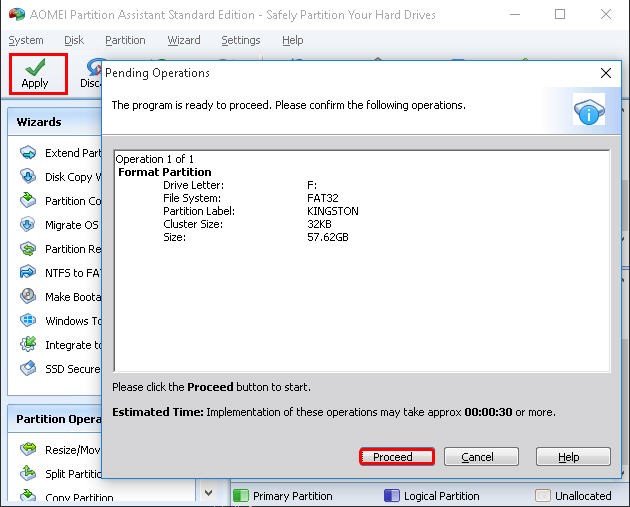Click the green Primary Partition legend swatch
This screenshot has height=507, width=630.
click(x=241, y=496)
